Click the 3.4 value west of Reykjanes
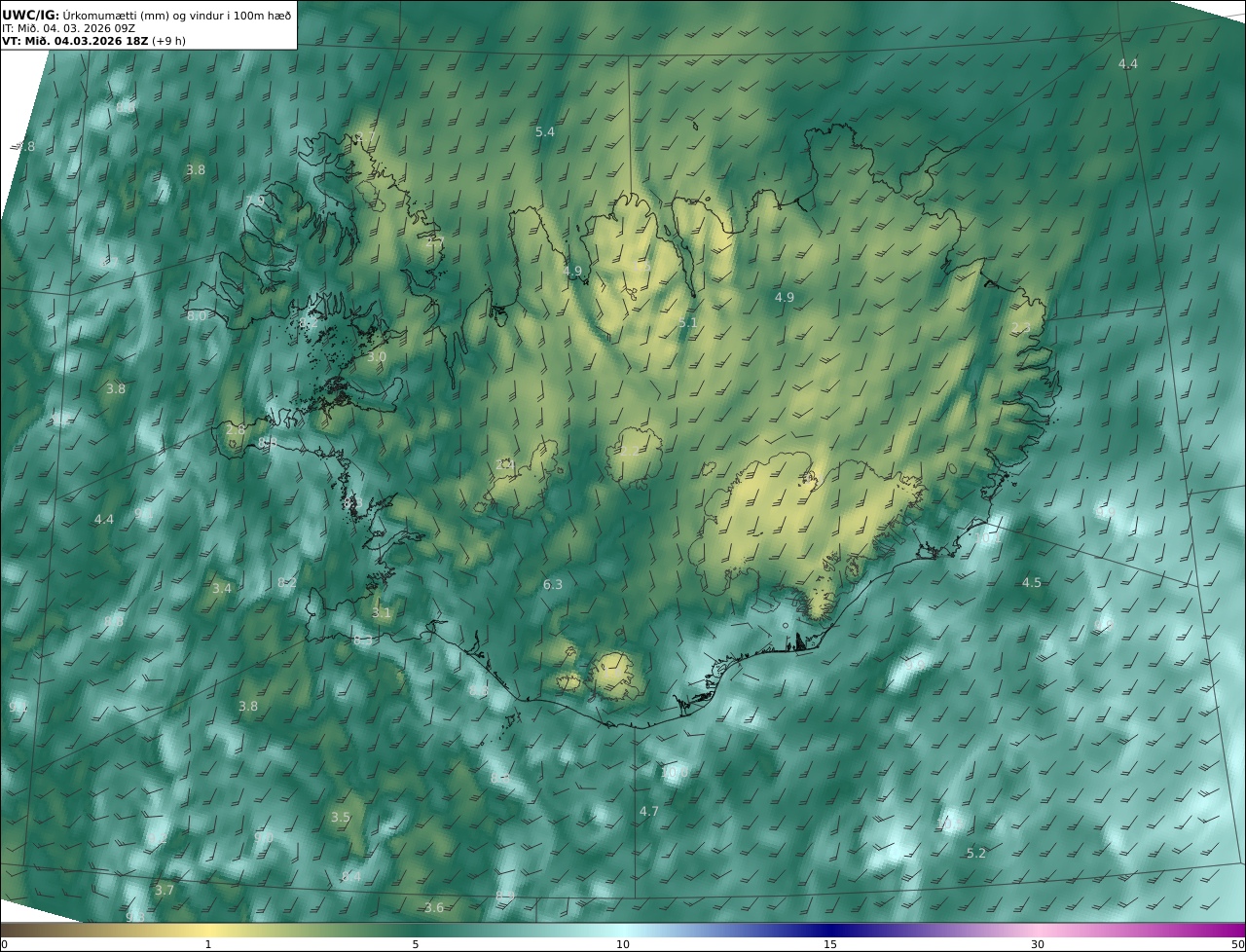The height and width of the screenshot is (952, 1246). (x=222, y=589)
